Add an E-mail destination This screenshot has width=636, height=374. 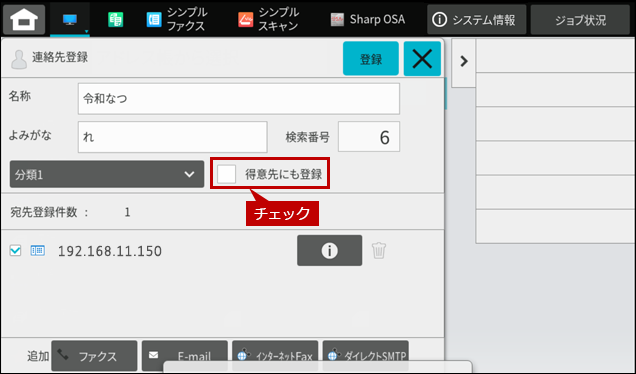click(x=185, y=356)
